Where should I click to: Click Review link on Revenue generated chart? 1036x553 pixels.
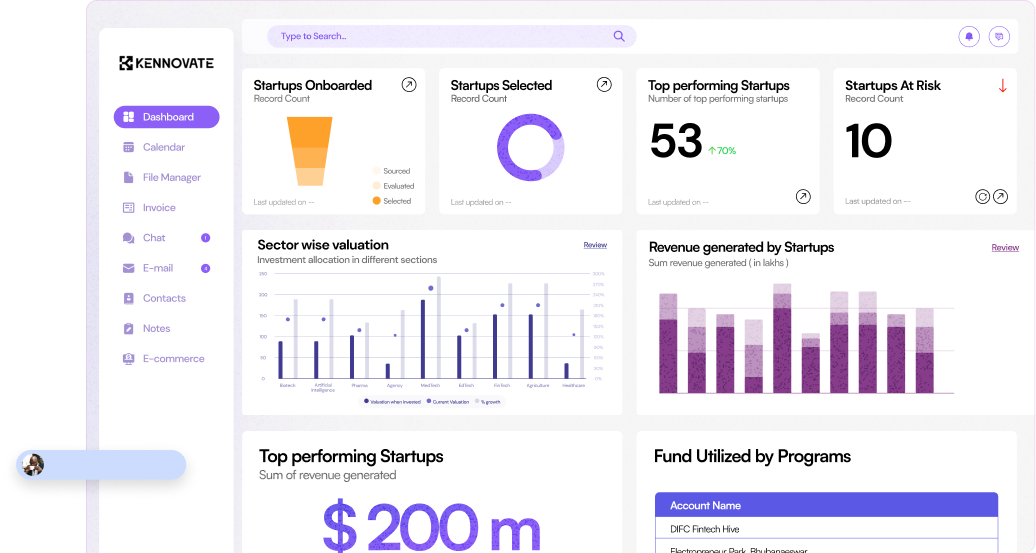click(1005, 248)
